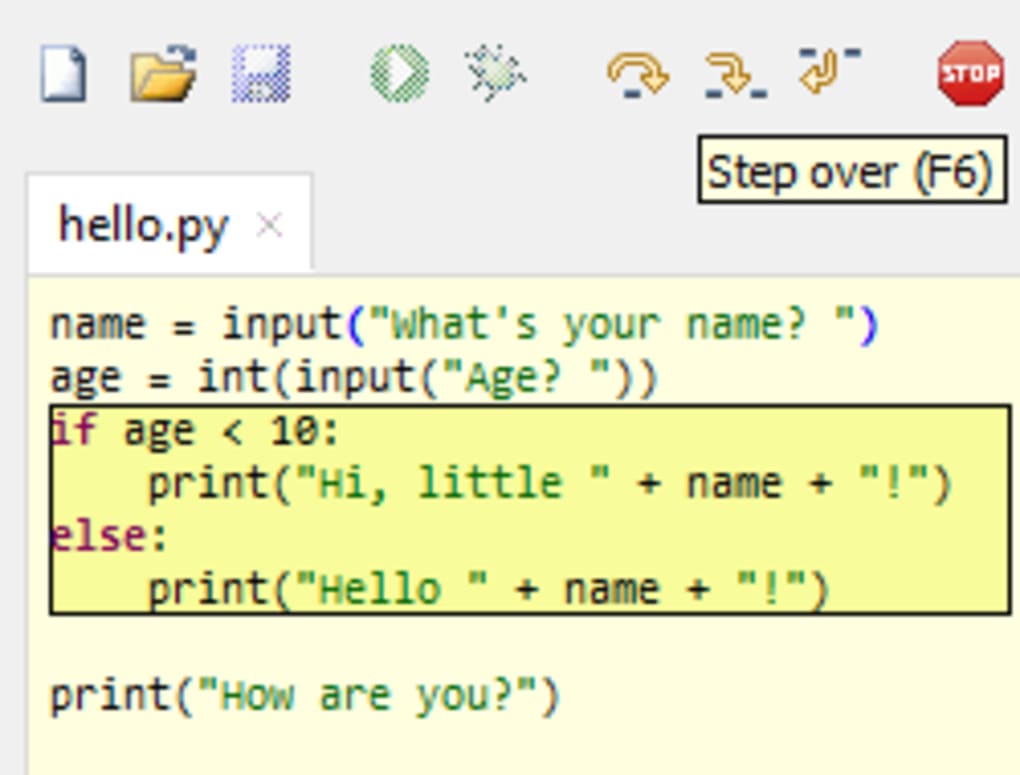This screenshot has width=1020, height=775.
Task: Click the How are you print line
Action: pyautogui.click(x=300, y=693)
